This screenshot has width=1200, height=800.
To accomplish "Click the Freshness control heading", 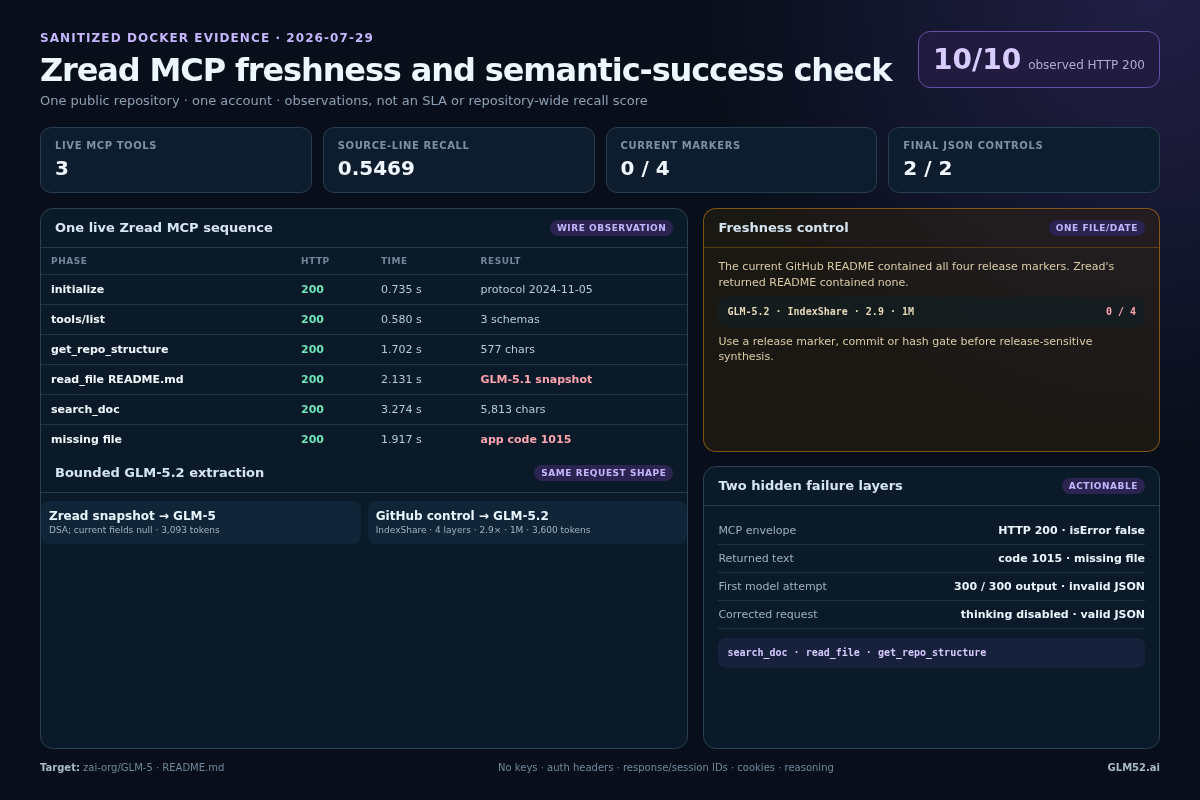I will pos(783,228).
